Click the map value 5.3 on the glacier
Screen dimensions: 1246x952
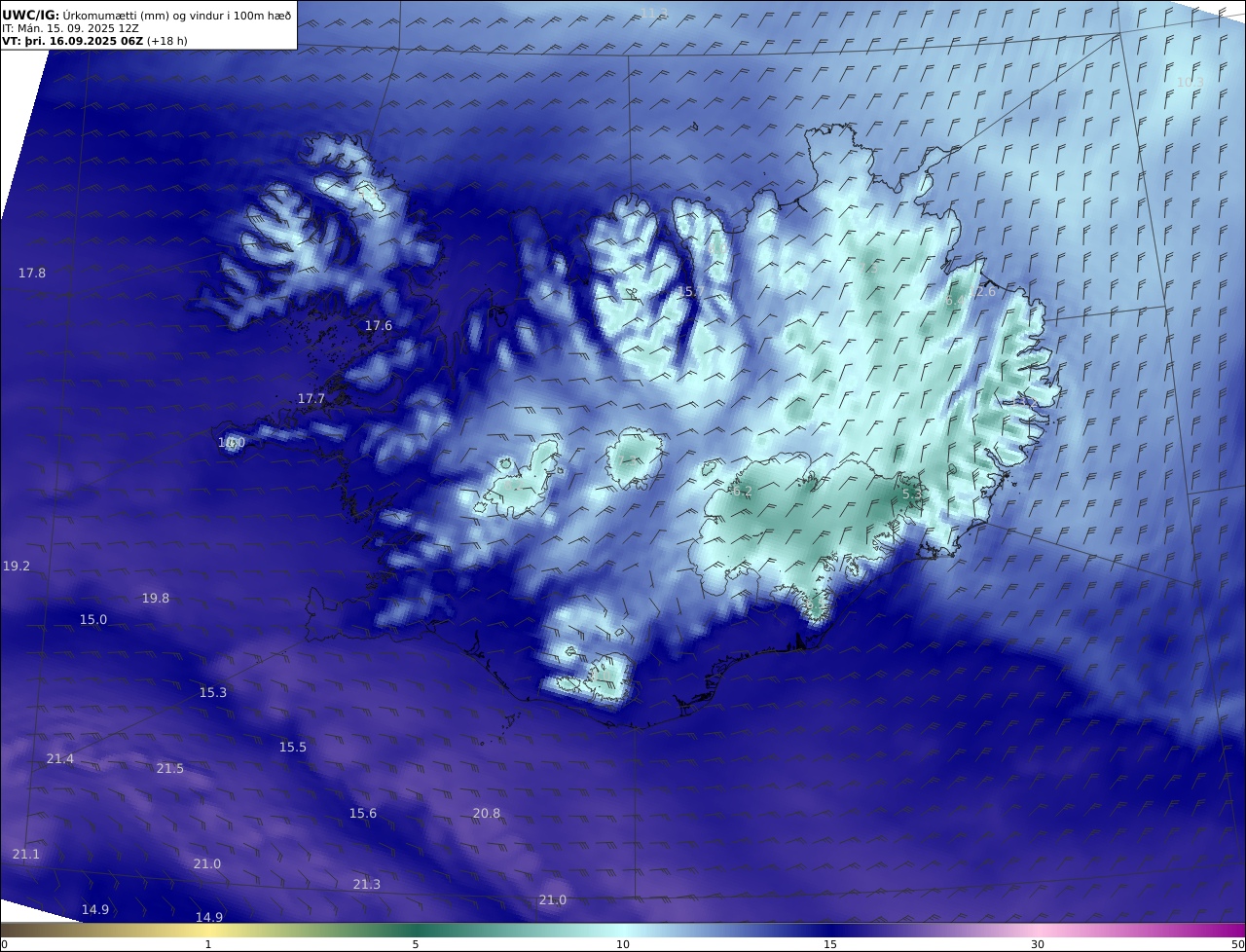coord(912,494)
